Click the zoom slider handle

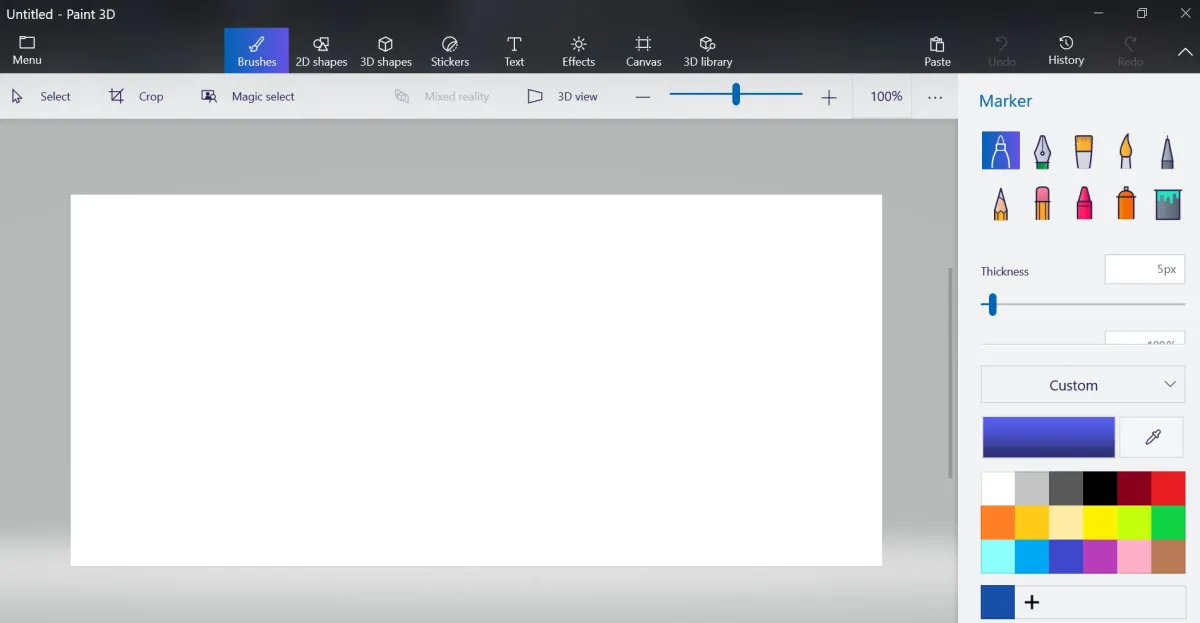click(x=736, y=94)
